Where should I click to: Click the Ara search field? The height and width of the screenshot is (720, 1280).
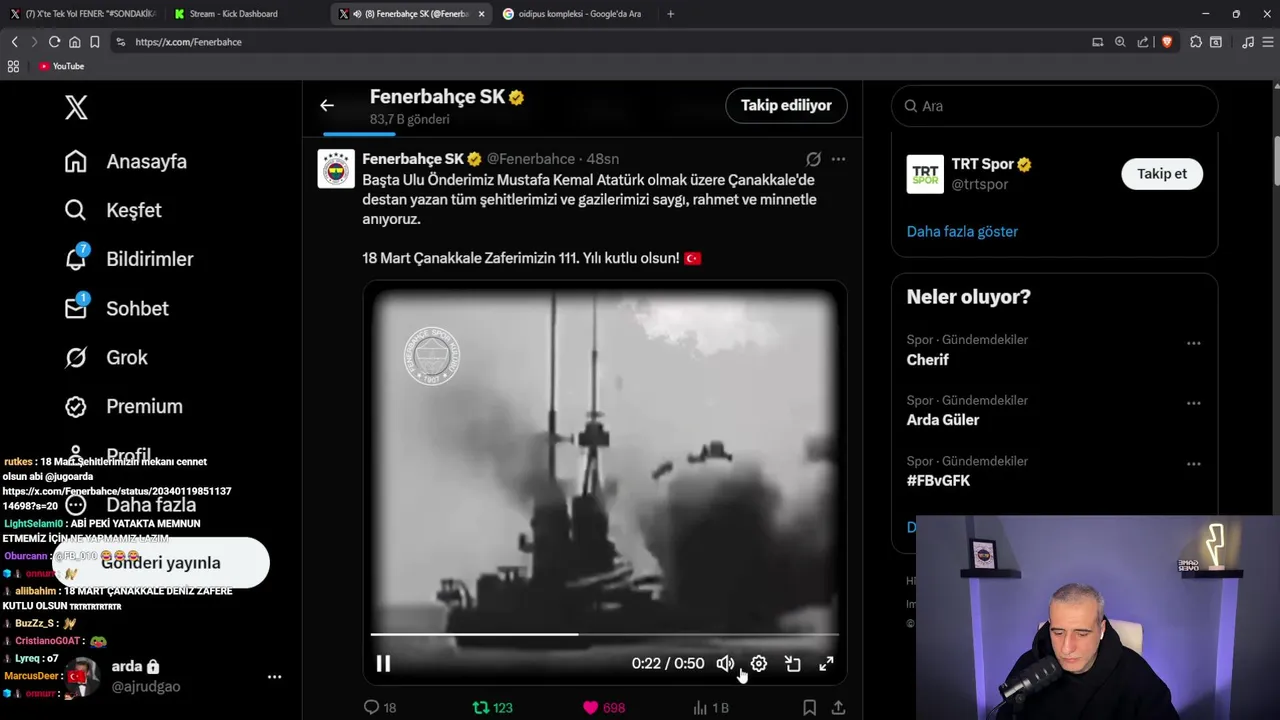pyautogui.click(x=1054, y=106)
